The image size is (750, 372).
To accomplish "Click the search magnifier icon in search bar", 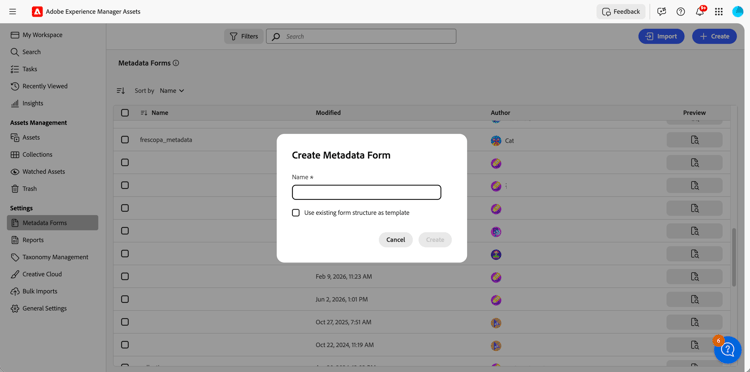I will point(276,36).
